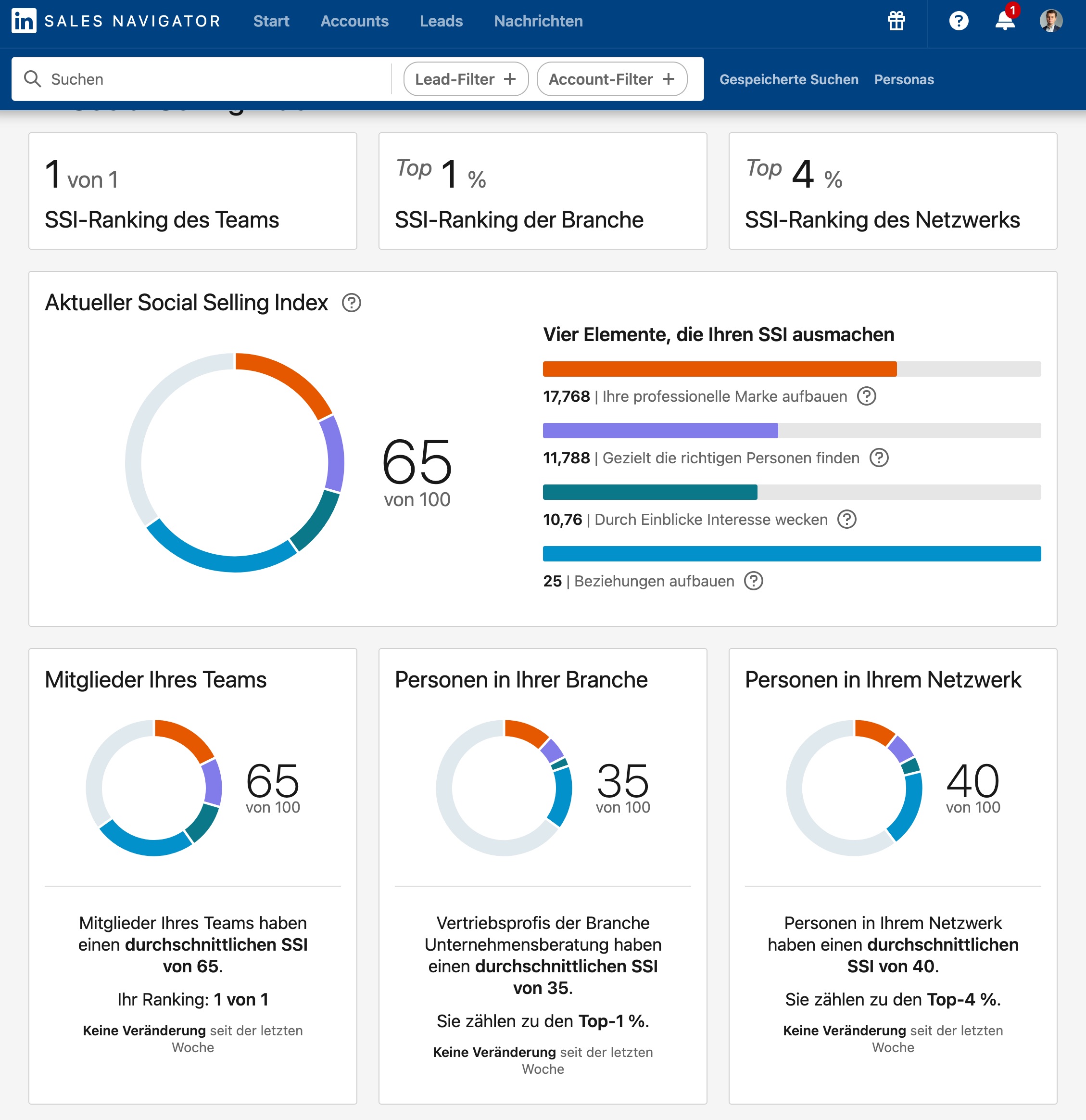This screenshot has height=1120, width=1086.
Task: Open the Personas link
Action: [x=904, y=79]
